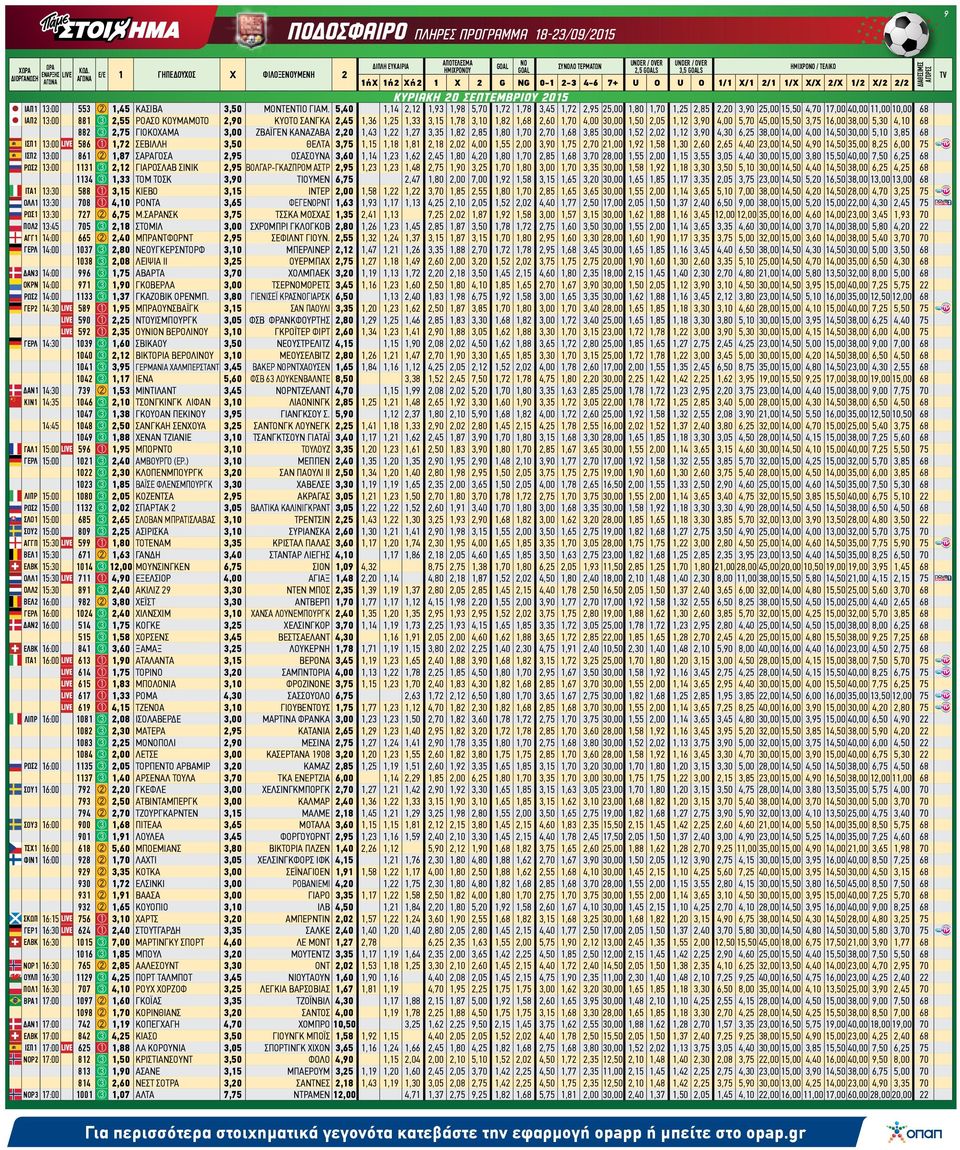Screen dimensions: 960x1150
Task: Click the ΦΙΛΟΞΕΝΟΥΜΕΝΗ column header
Action: [x=288, y=74]
